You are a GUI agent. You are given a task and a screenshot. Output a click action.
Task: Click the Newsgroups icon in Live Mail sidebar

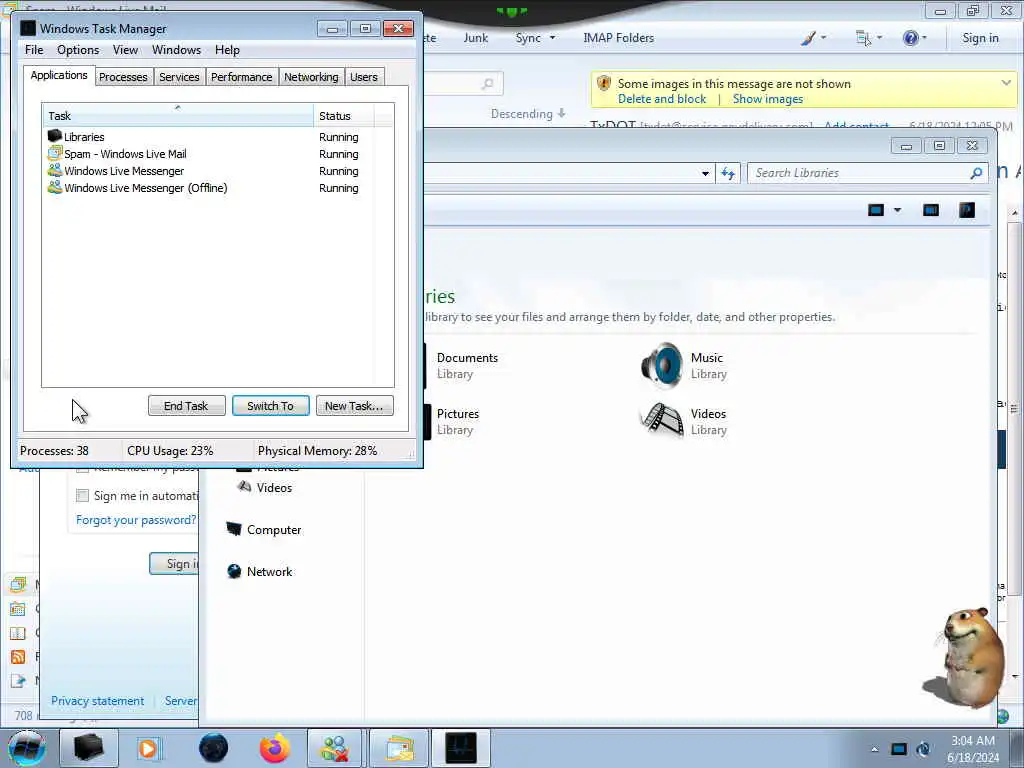pyautogui.click(x=18, y=680)
